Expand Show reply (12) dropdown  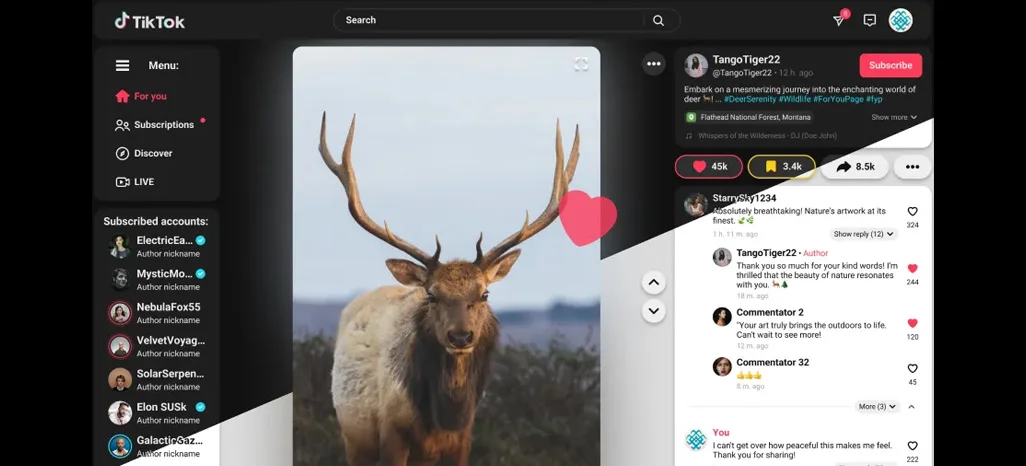point(864,234)
